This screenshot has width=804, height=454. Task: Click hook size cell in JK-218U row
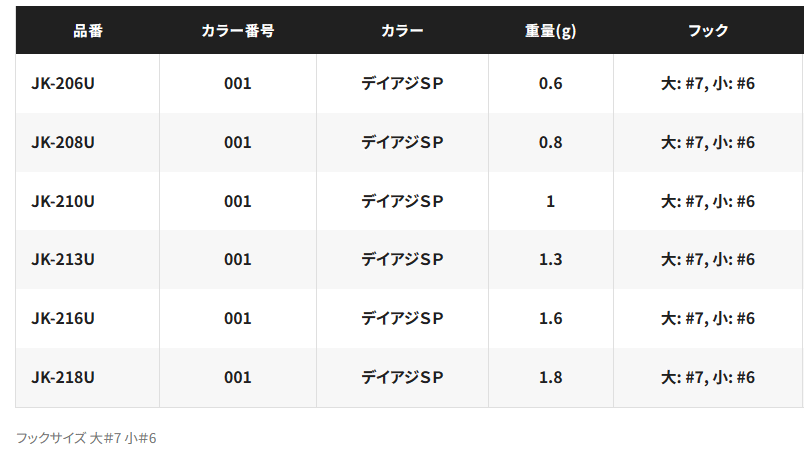coord(708,378)
